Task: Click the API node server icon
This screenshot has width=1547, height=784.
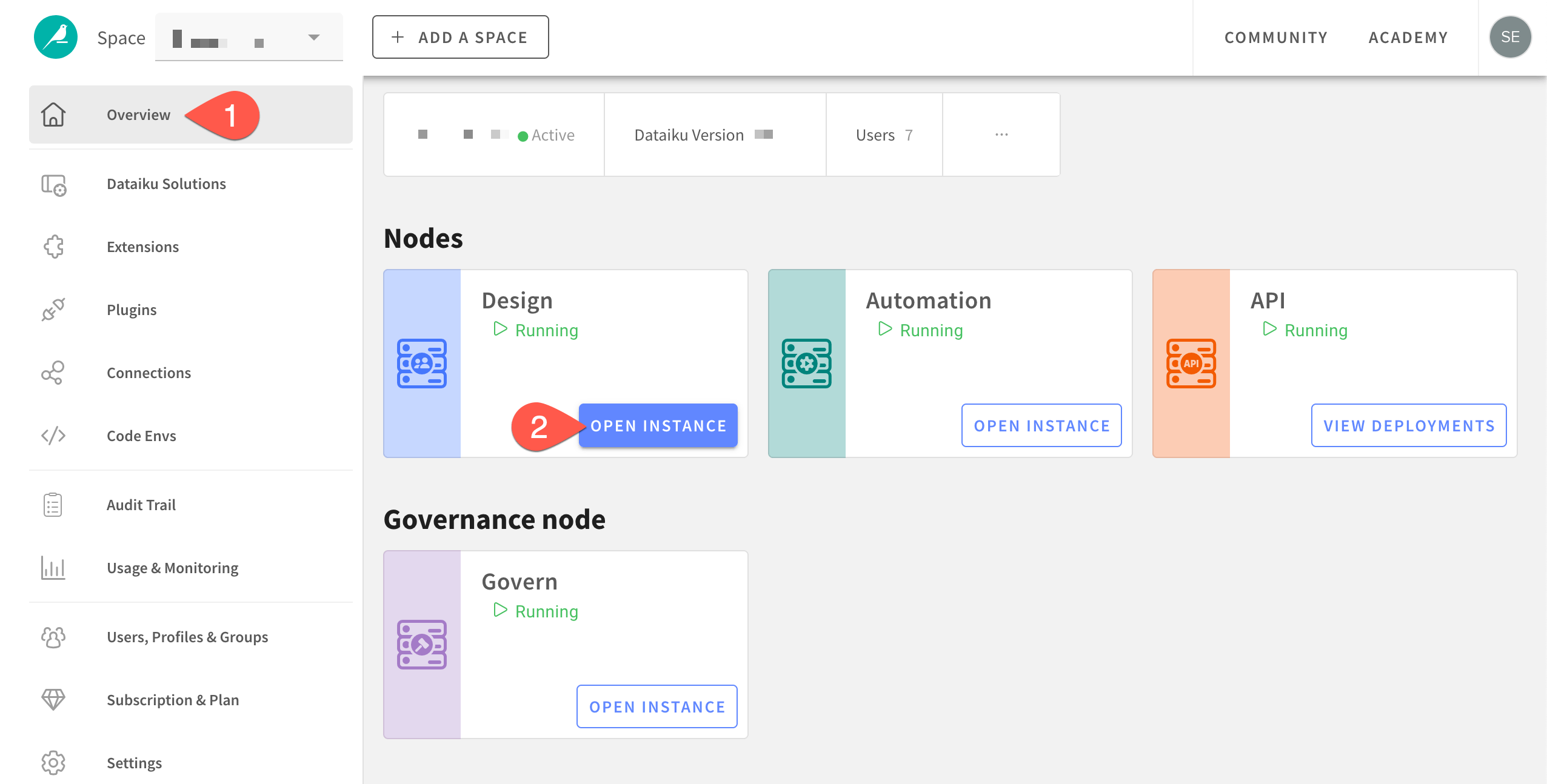Action: tap(1191, 364)
